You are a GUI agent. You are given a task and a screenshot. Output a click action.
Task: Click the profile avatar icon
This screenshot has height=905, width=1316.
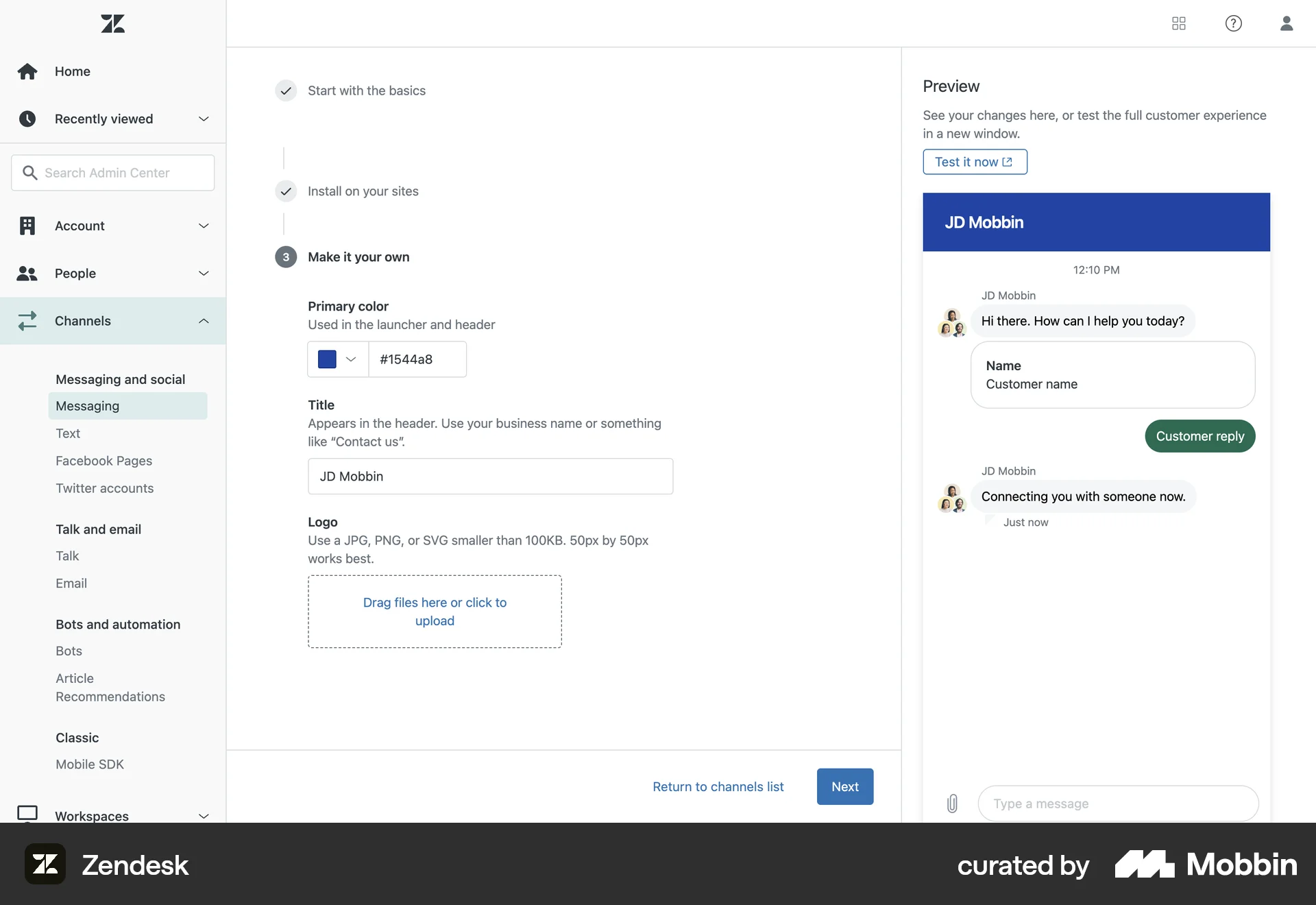pos(1287,23)
